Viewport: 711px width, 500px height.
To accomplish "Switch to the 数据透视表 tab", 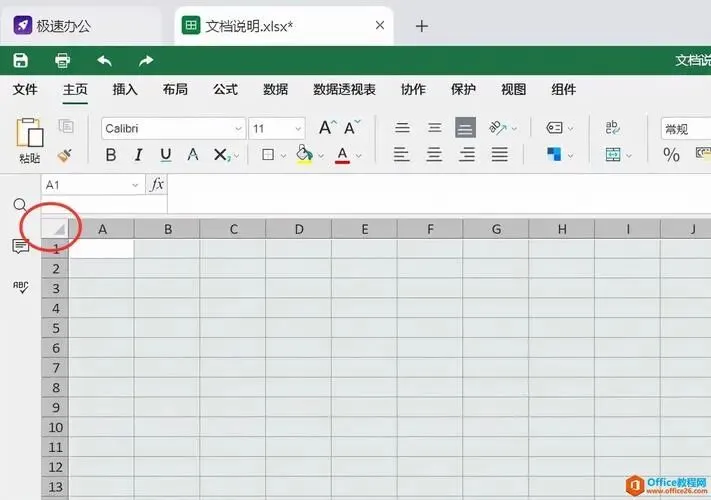I will pos(344,89).
